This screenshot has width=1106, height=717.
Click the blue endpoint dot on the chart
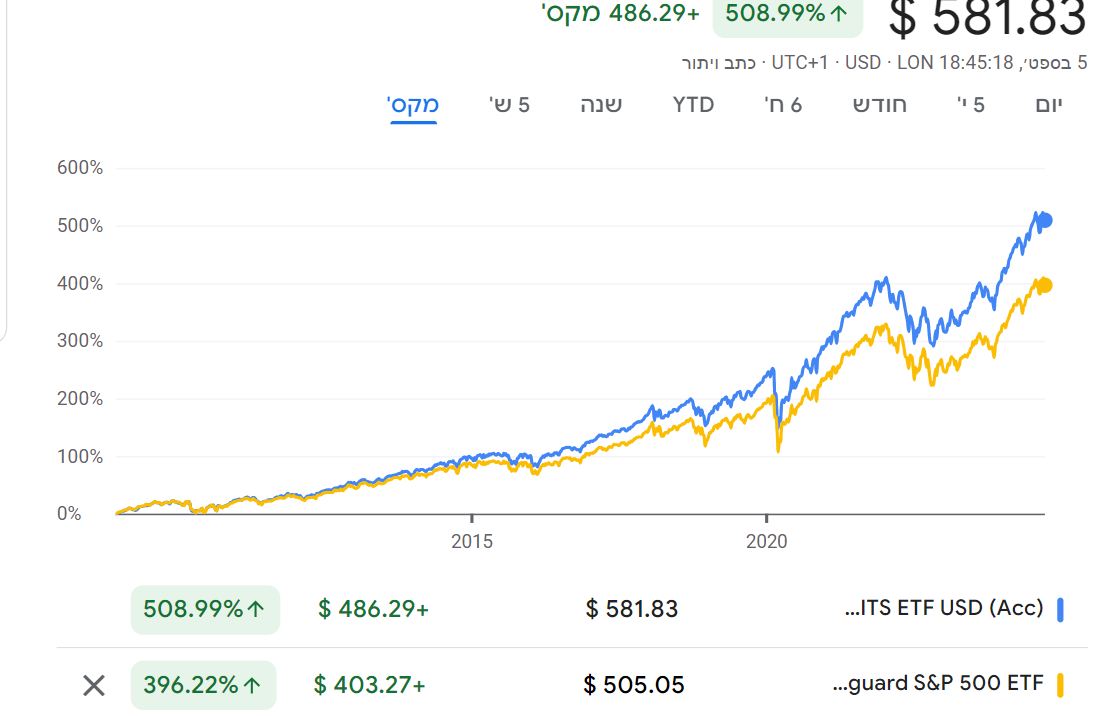coord(1045,221)
